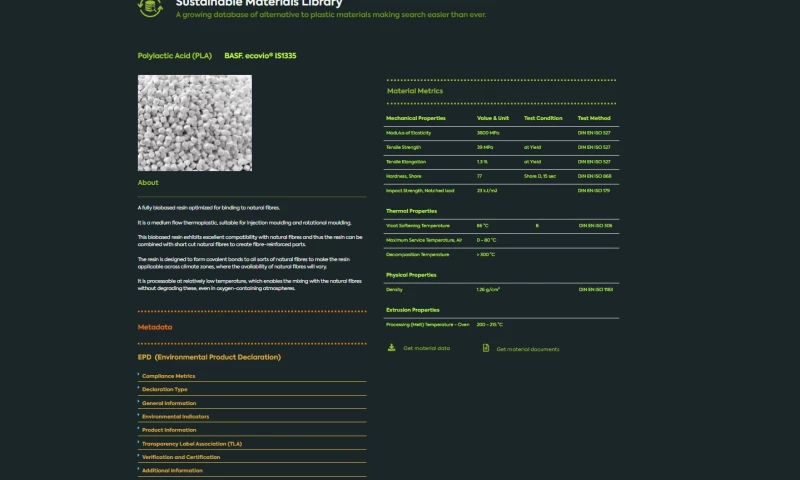This screenshot has height=480, width=800.
Task: Click the 200 - 215 °C value
Action: [490, 324]
